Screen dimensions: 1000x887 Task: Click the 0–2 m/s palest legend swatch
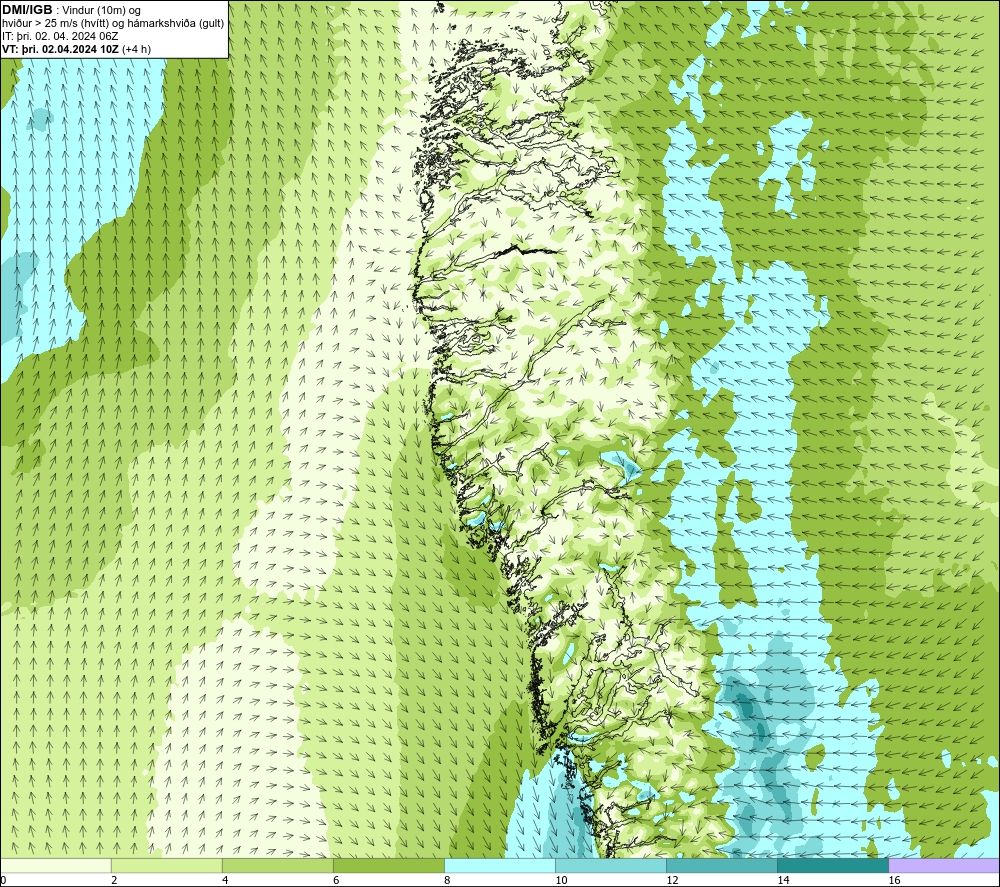coord(55,865)
